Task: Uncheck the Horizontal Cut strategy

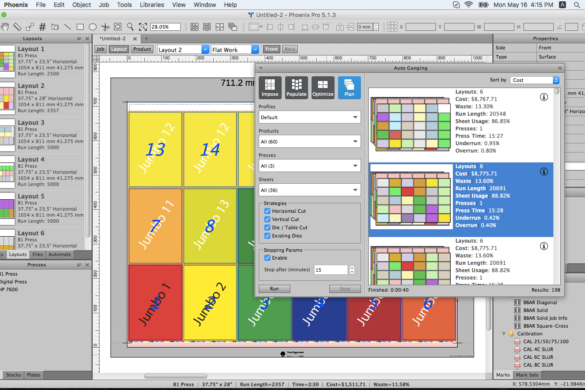Action: coord(267,211)
